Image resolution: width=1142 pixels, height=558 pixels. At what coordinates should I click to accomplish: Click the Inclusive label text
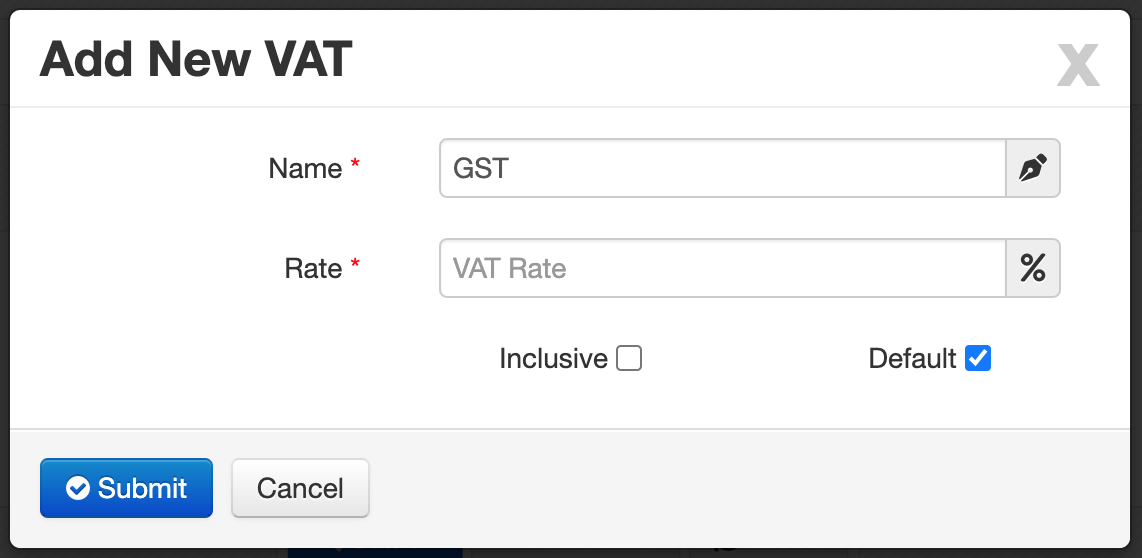[554, 358]
